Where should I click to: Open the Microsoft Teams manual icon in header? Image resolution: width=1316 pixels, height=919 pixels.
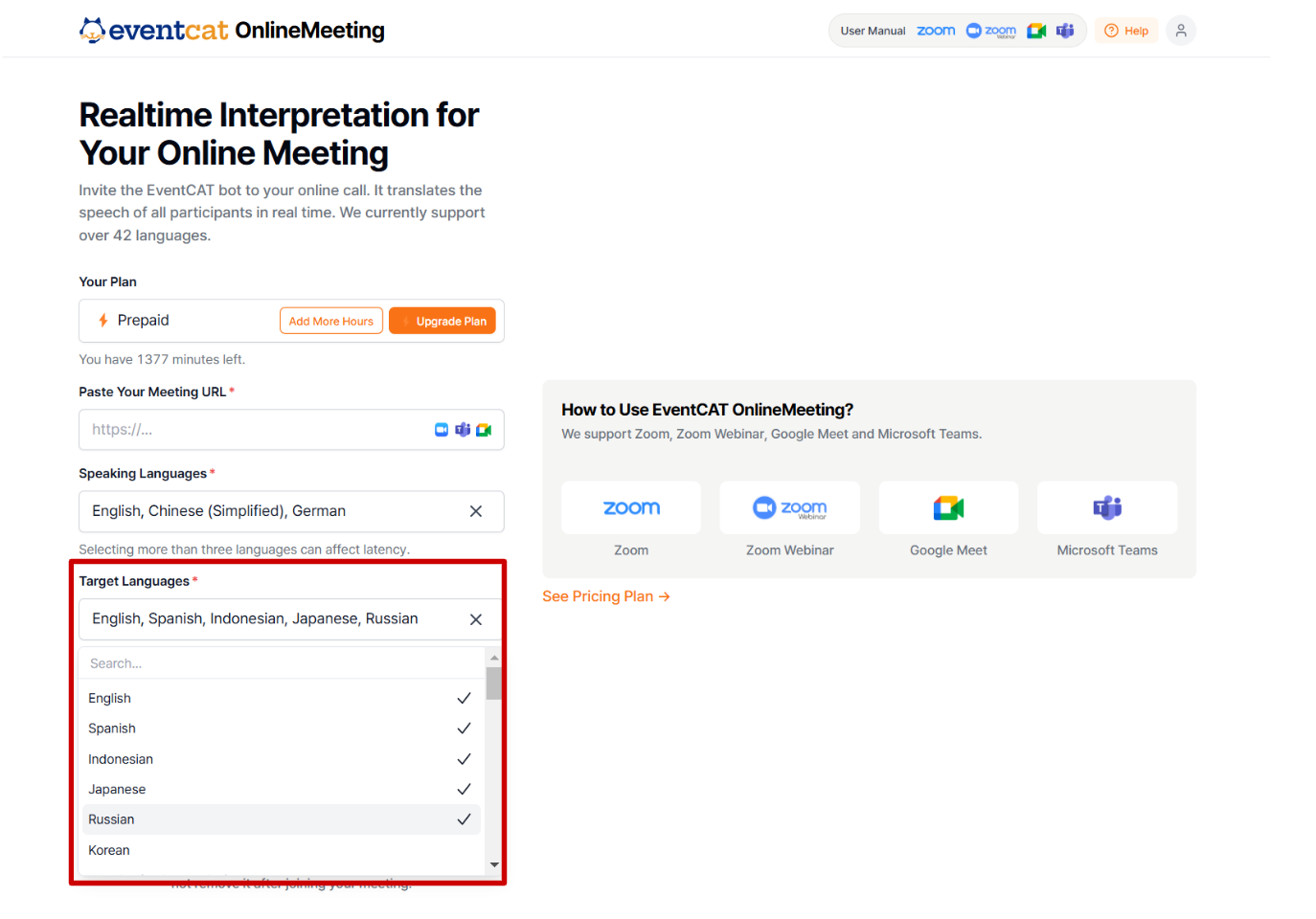tap(1065, 31)
